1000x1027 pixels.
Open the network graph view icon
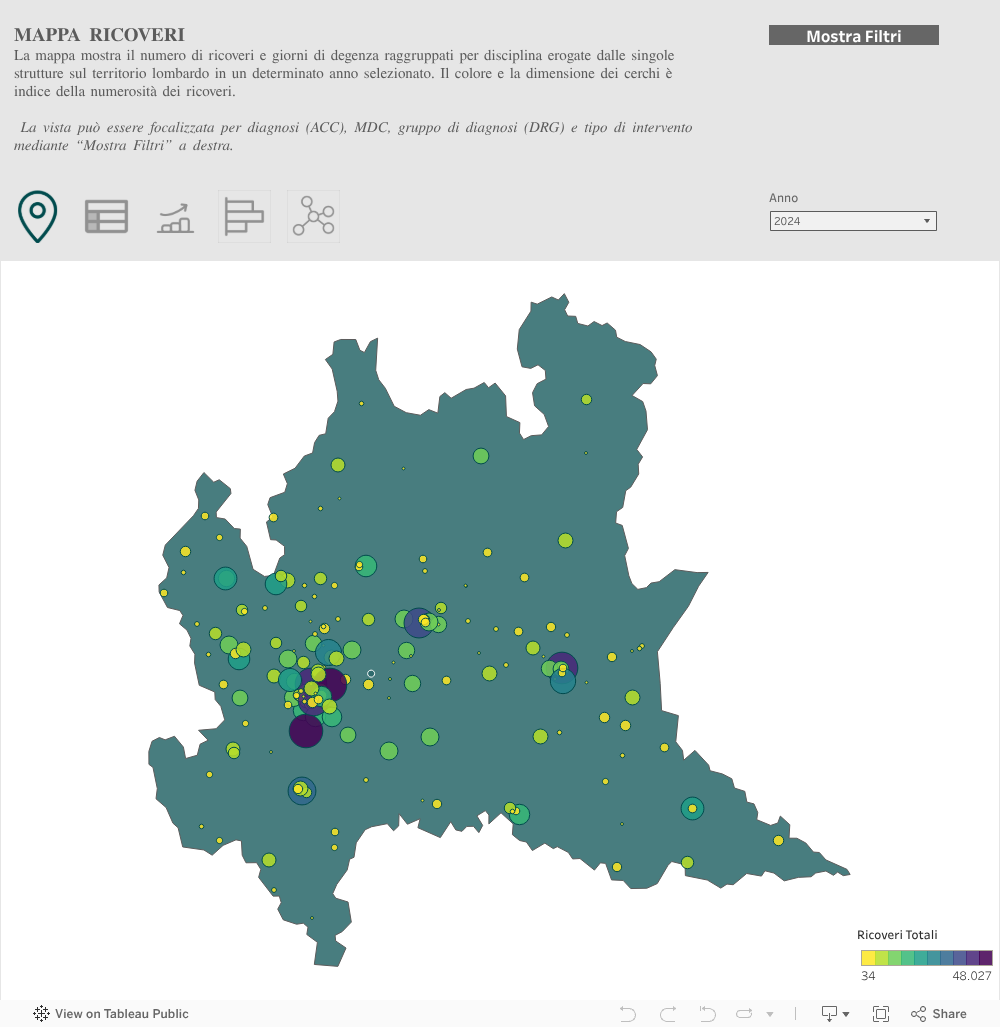click(313, 216)
